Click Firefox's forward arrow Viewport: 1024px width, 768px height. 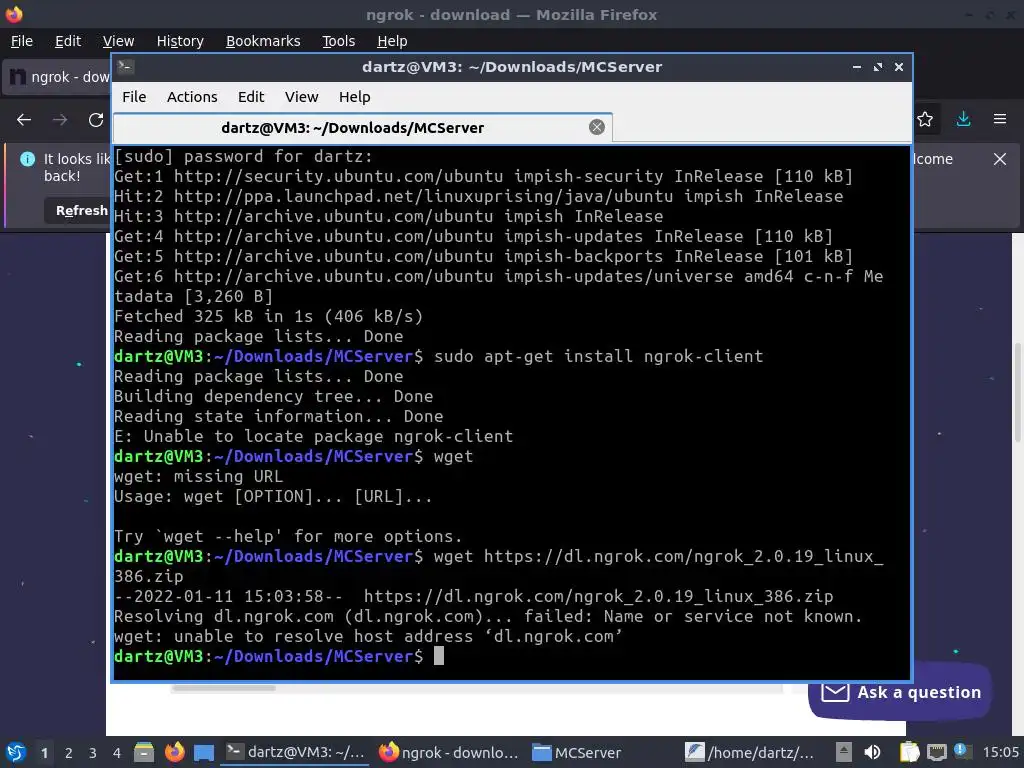[x=60, y=120]
